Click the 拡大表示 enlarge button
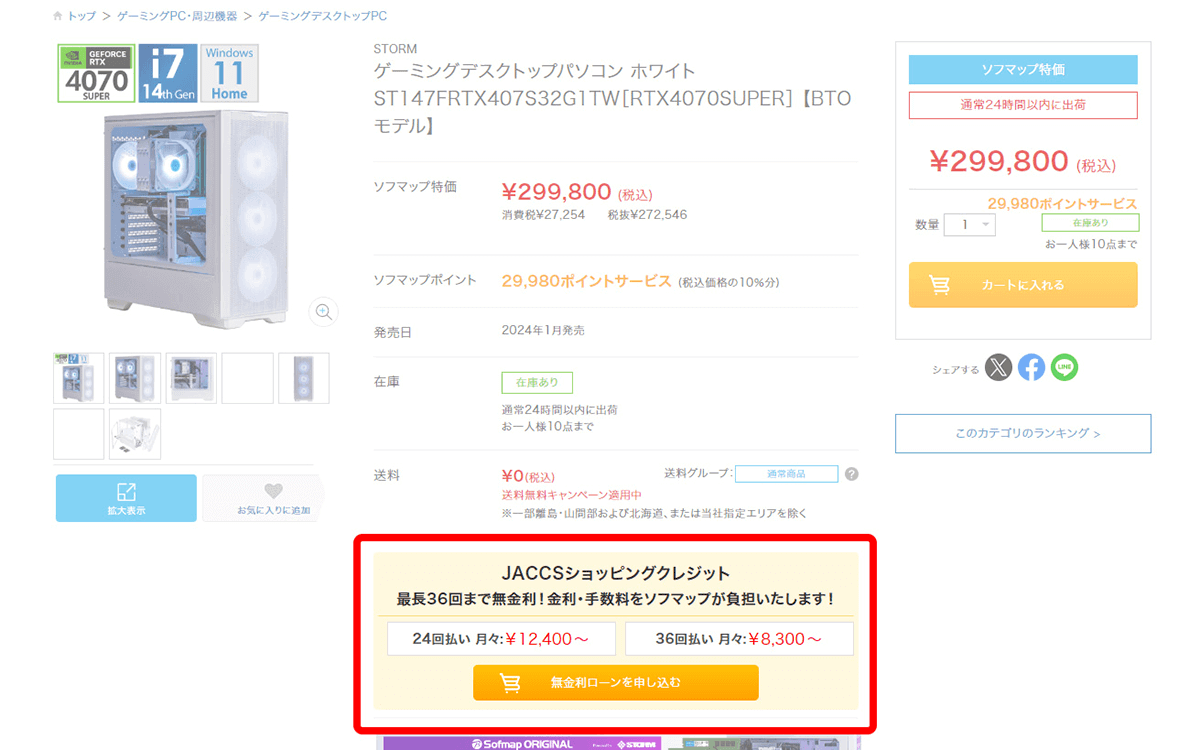 coord(126,497)
